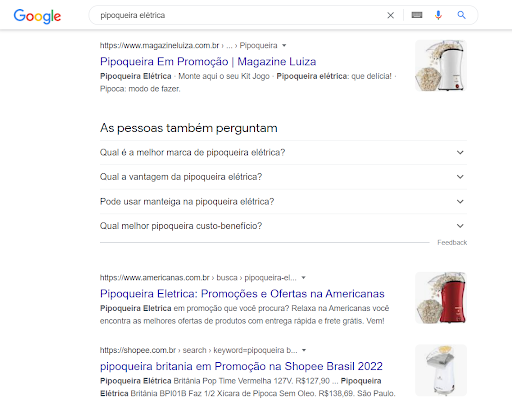Expand 'Qual melhor pipoqueira custo-benefício' question
The height and width of the screenshot is (403, 512).
tap(283, 226)
